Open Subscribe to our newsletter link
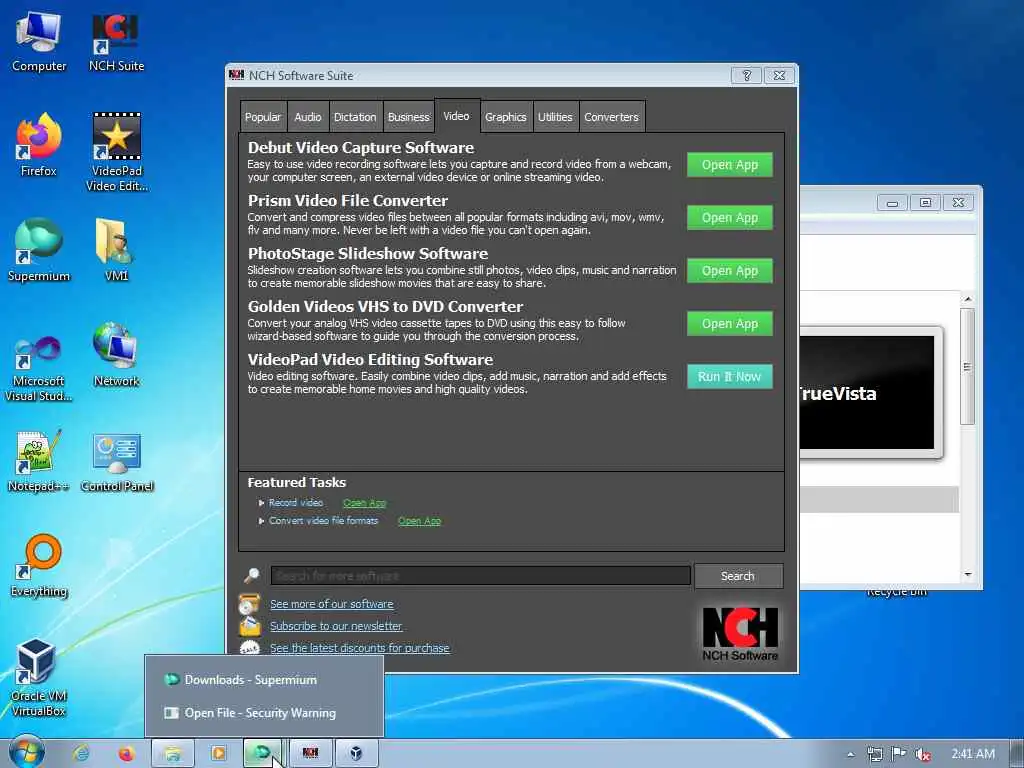Viewport: 1024px width, 768px height. pos(336,626)
